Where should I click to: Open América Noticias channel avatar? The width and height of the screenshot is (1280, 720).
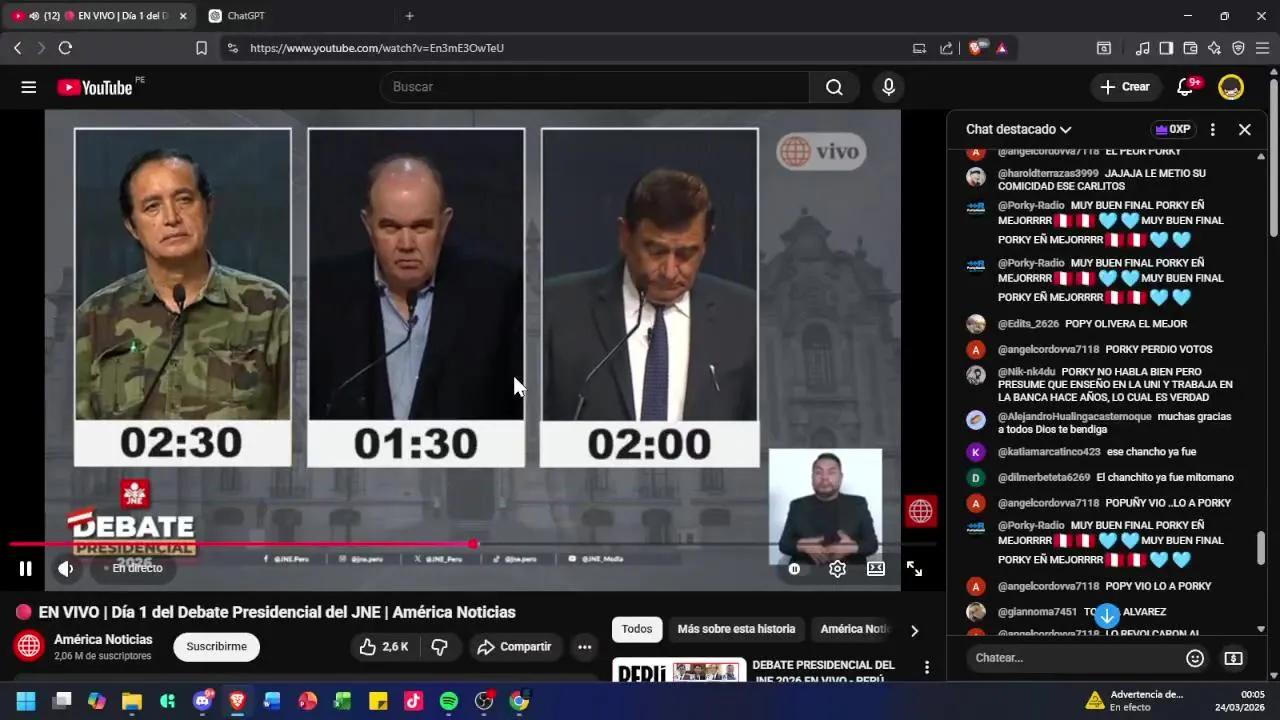(x=29, y=646)
